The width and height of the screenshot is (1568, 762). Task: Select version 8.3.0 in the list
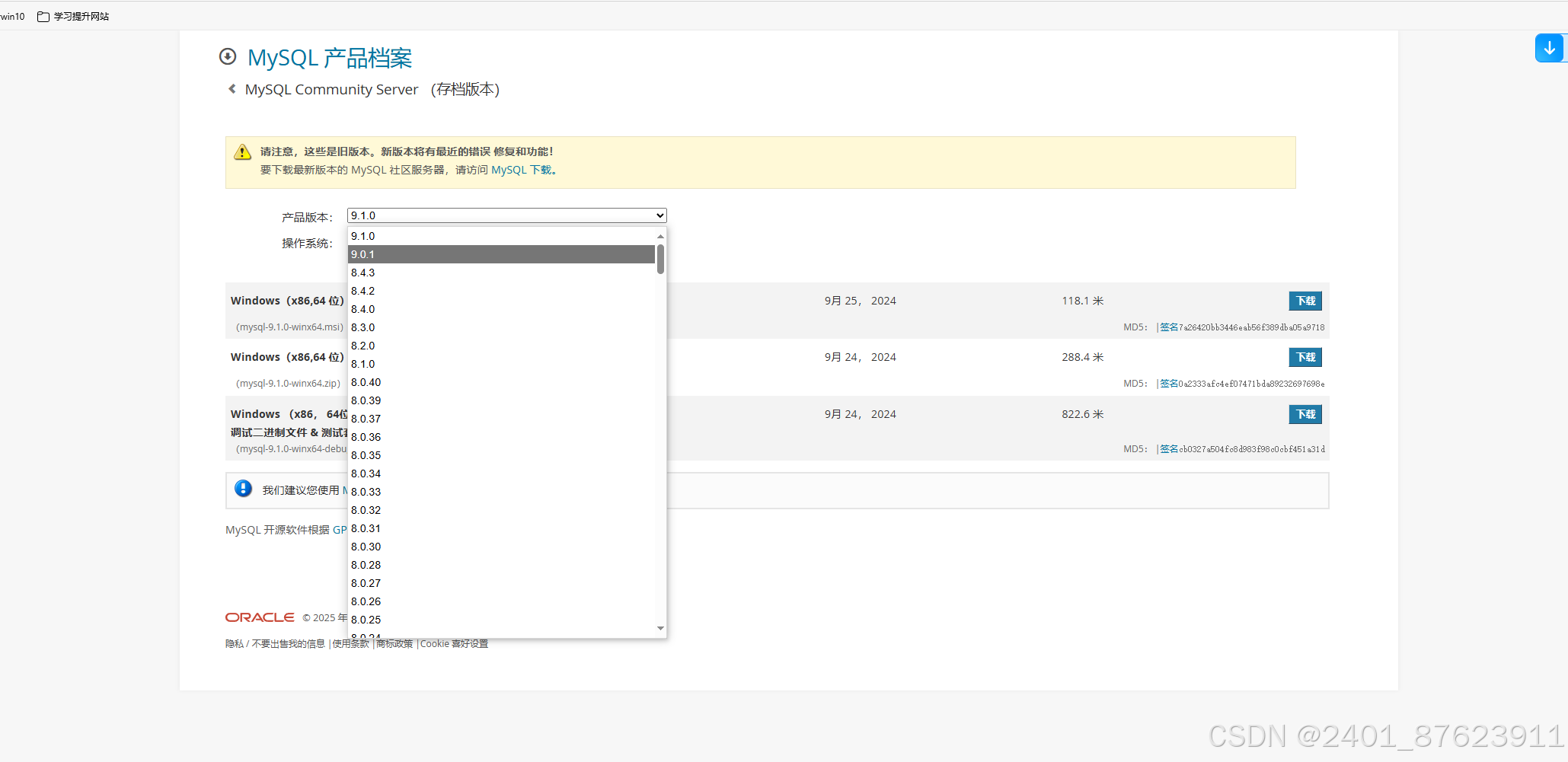coord(502,327)
